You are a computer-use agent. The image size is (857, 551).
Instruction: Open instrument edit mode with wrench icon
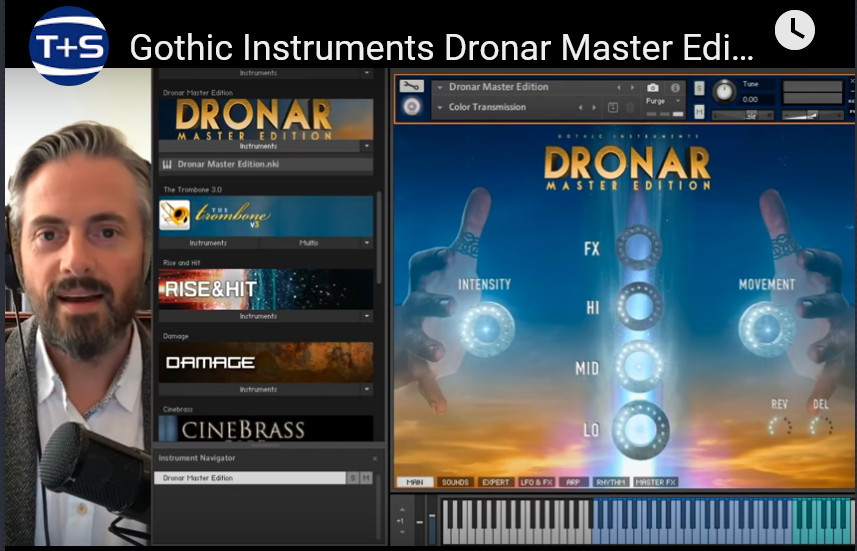411,86
